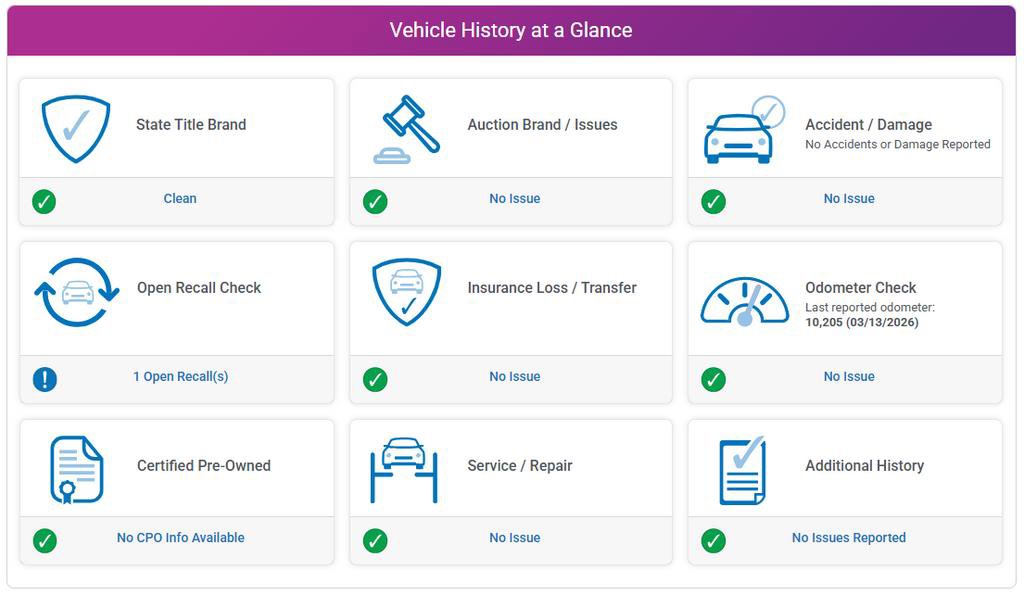Image resolution: width=1024 pixels, height=596 pixels.
Task: Click the blue exclamation open recall alert icon
Action: pyautogui.click(x=44, y=379)
